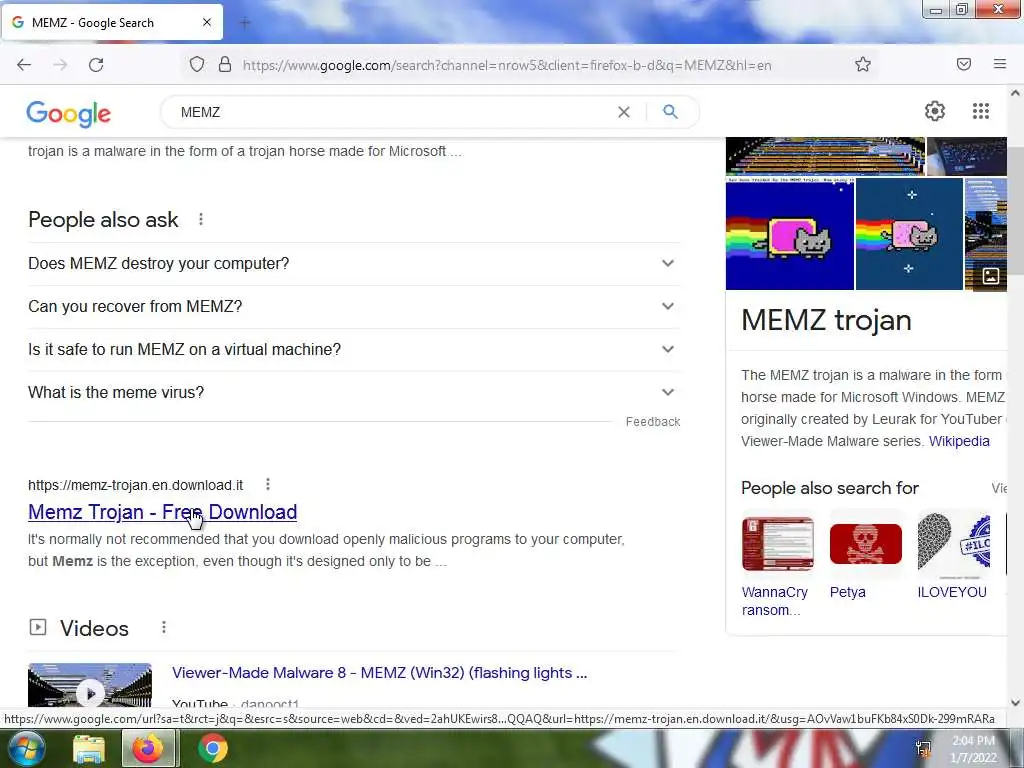The width and height of the screenshot is (1024, 768).
Task: Click into the MEMZ search input field
Action: pyautogui.click(x=392, y=112)
